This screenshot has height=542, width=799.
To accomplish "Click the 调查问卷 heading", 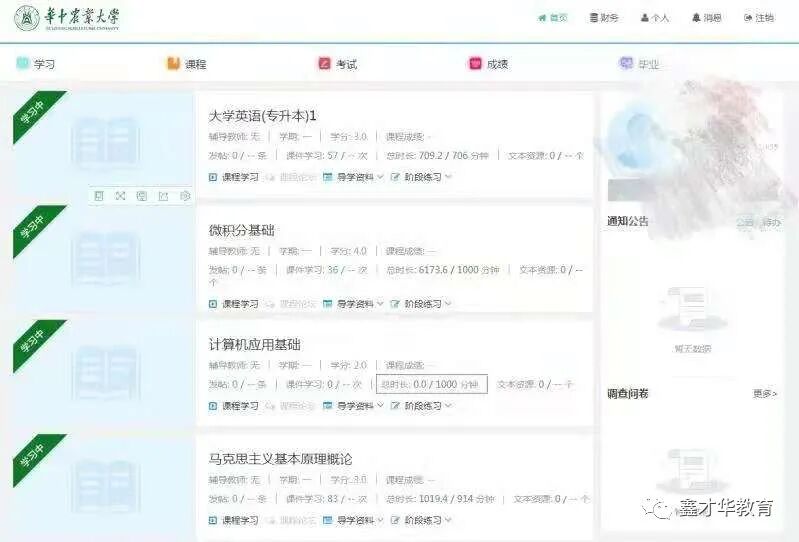I will click(627, 393).
